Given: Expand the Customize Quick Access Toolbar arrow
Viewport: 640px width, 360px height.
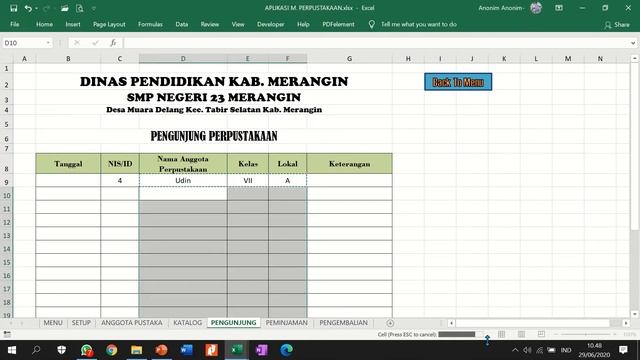Looking at the screenshot, I should tap(94, 9).
